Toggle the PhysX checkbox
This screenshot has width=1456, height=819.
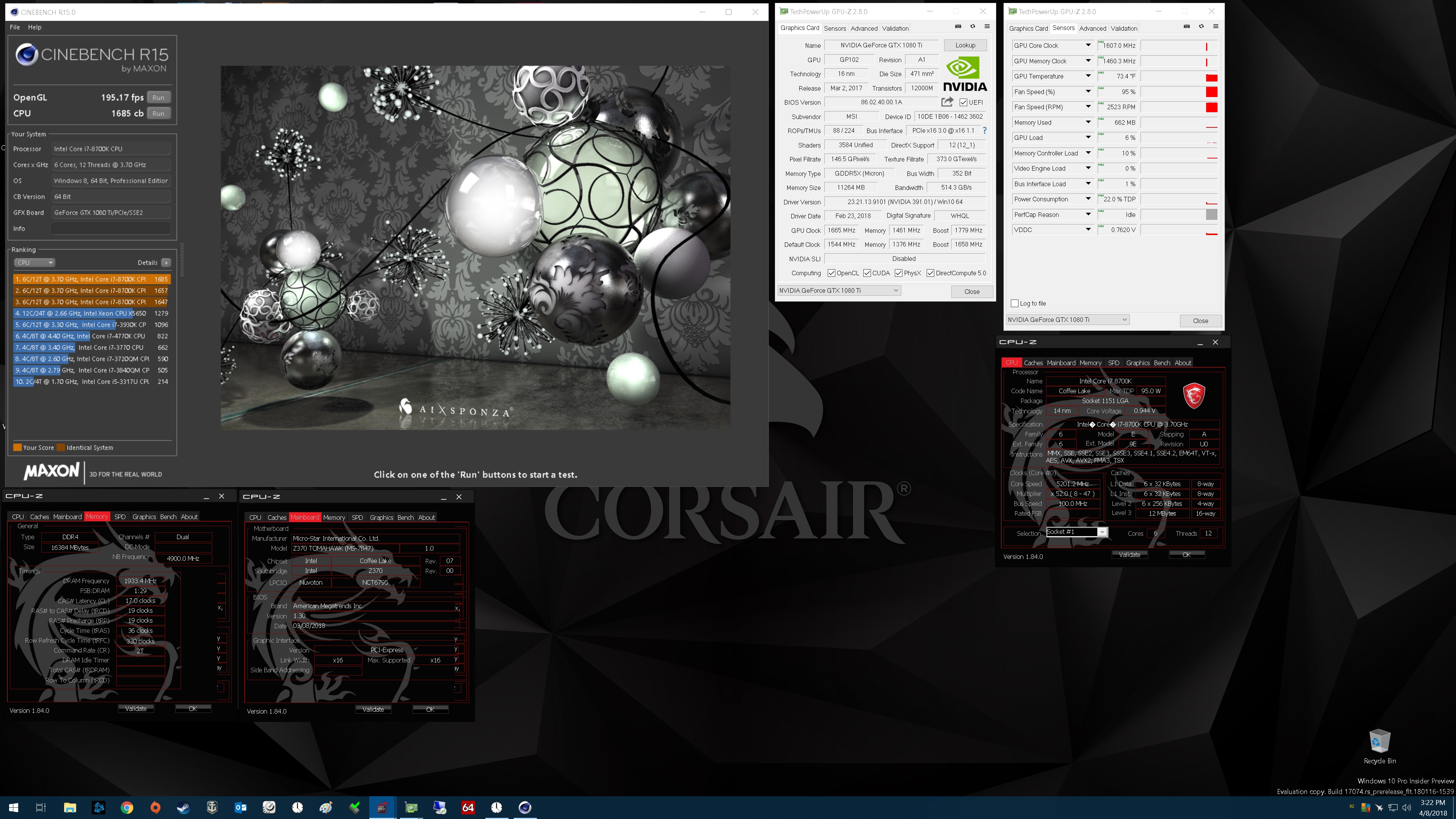(x=899, y=273)
